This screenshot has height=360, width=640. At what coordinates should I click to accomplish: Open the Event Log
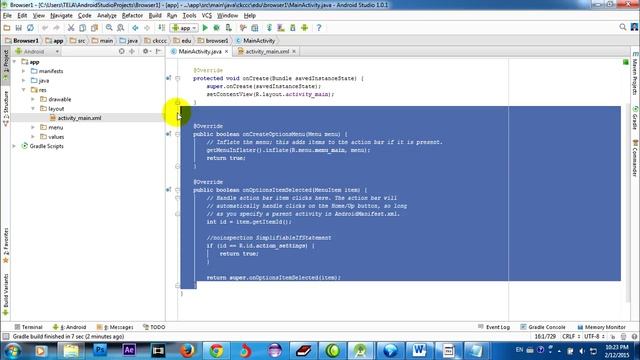[494, 327]
